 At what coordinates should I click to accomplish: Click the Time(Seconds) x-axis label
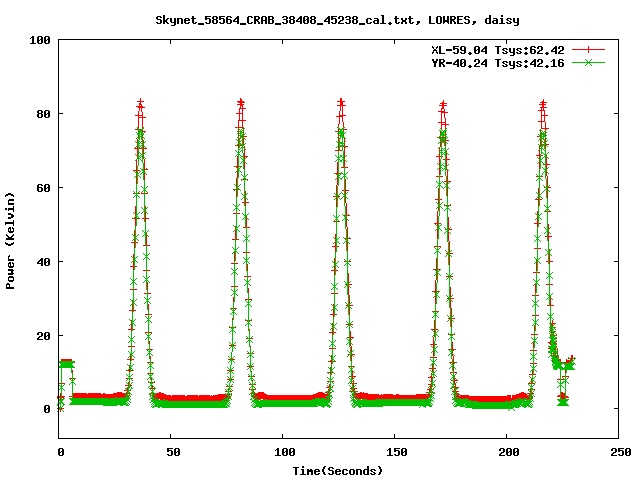338,471
